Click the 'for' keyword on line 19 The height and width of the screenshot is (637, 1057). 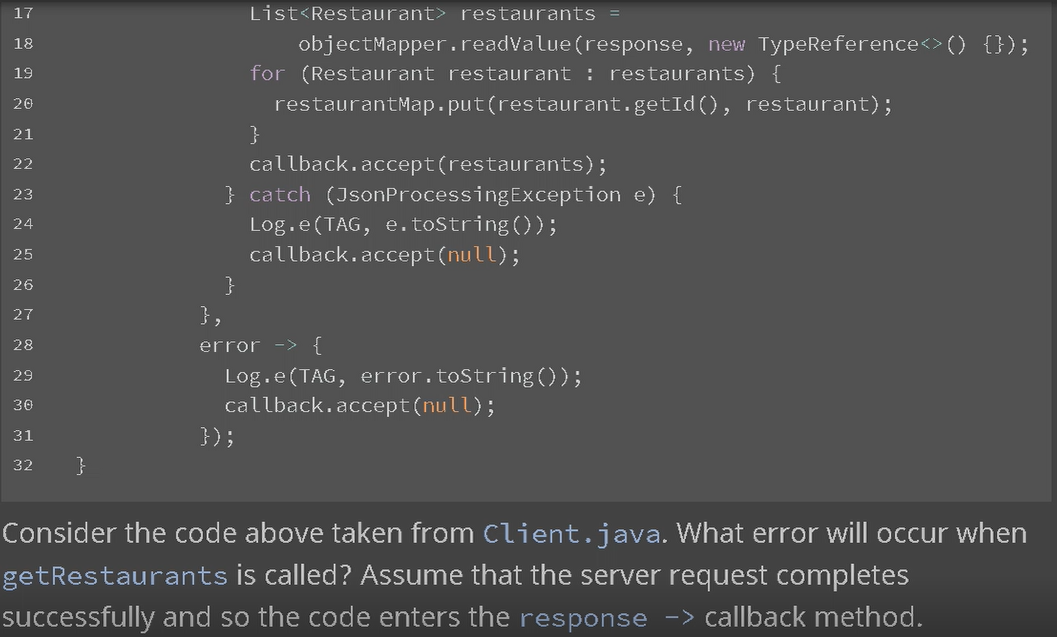coord(267,73)
